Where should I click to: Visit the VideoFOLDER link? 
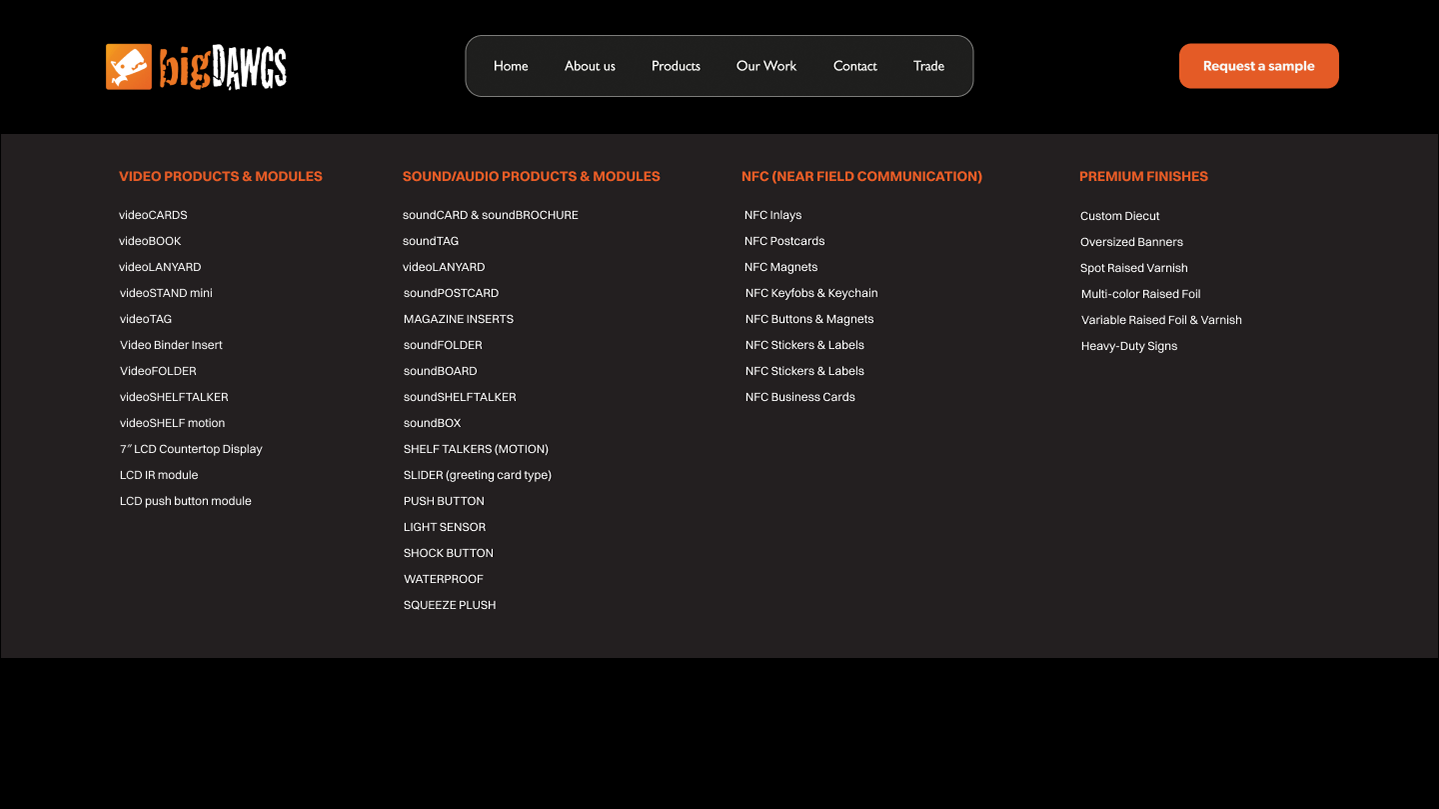point(158,371)
